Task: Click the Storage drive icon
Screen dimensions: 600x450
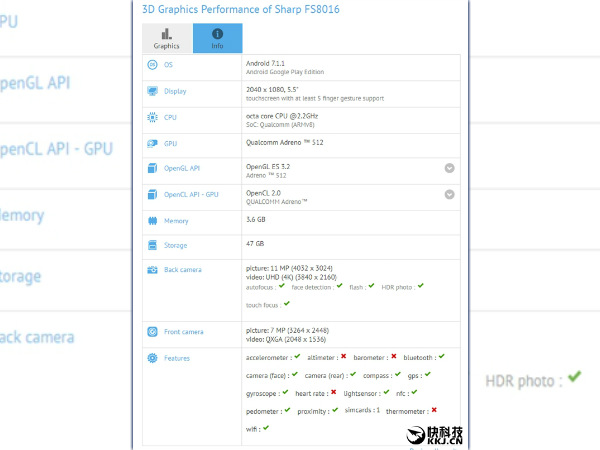Action: [x=152, y=245]
